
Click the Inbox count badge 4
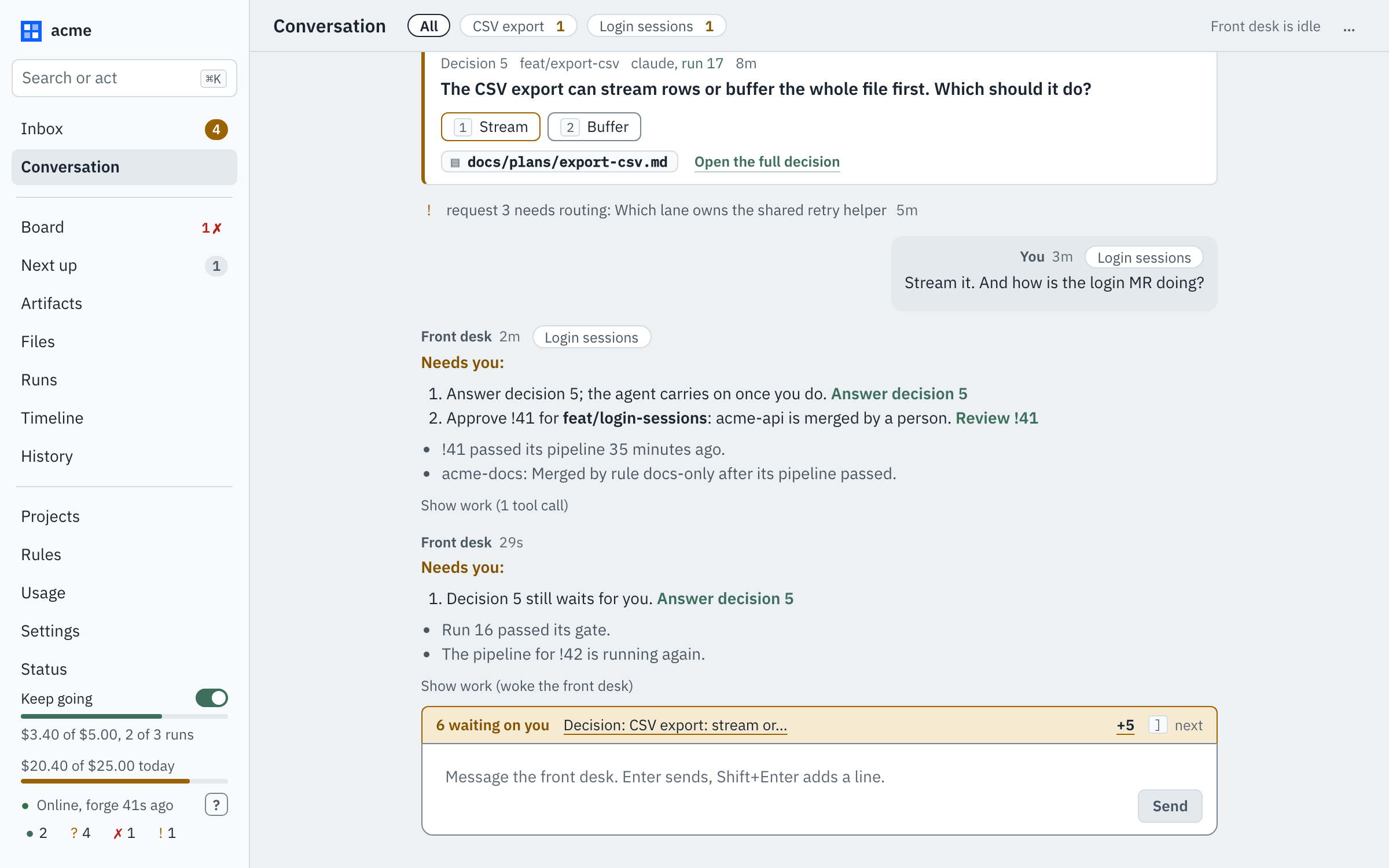pos(216,129)
